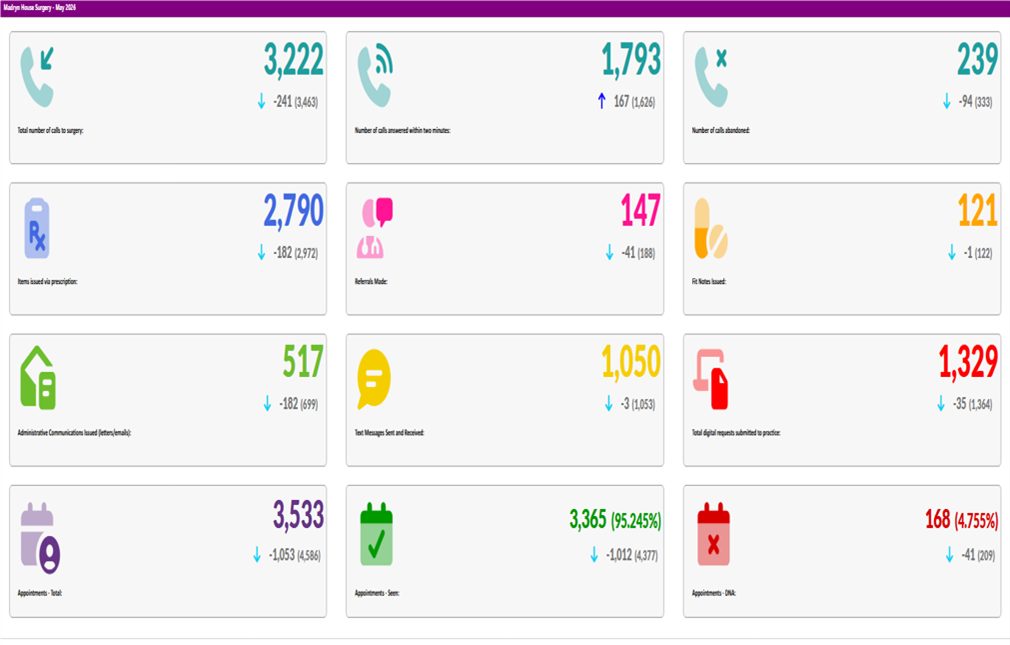Select the 3,365 appointments seen value
This screenshot has width=1010, height=645.
588,519
